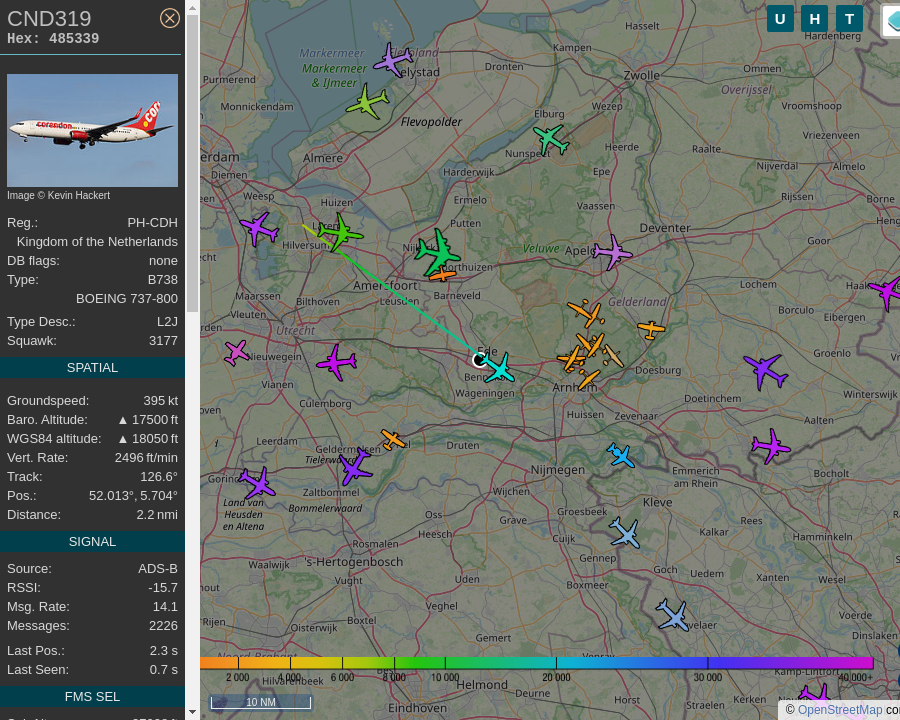900x720 pixels.
Task: Click sidebar scrollbar up arrow
Action: [192, 8]
